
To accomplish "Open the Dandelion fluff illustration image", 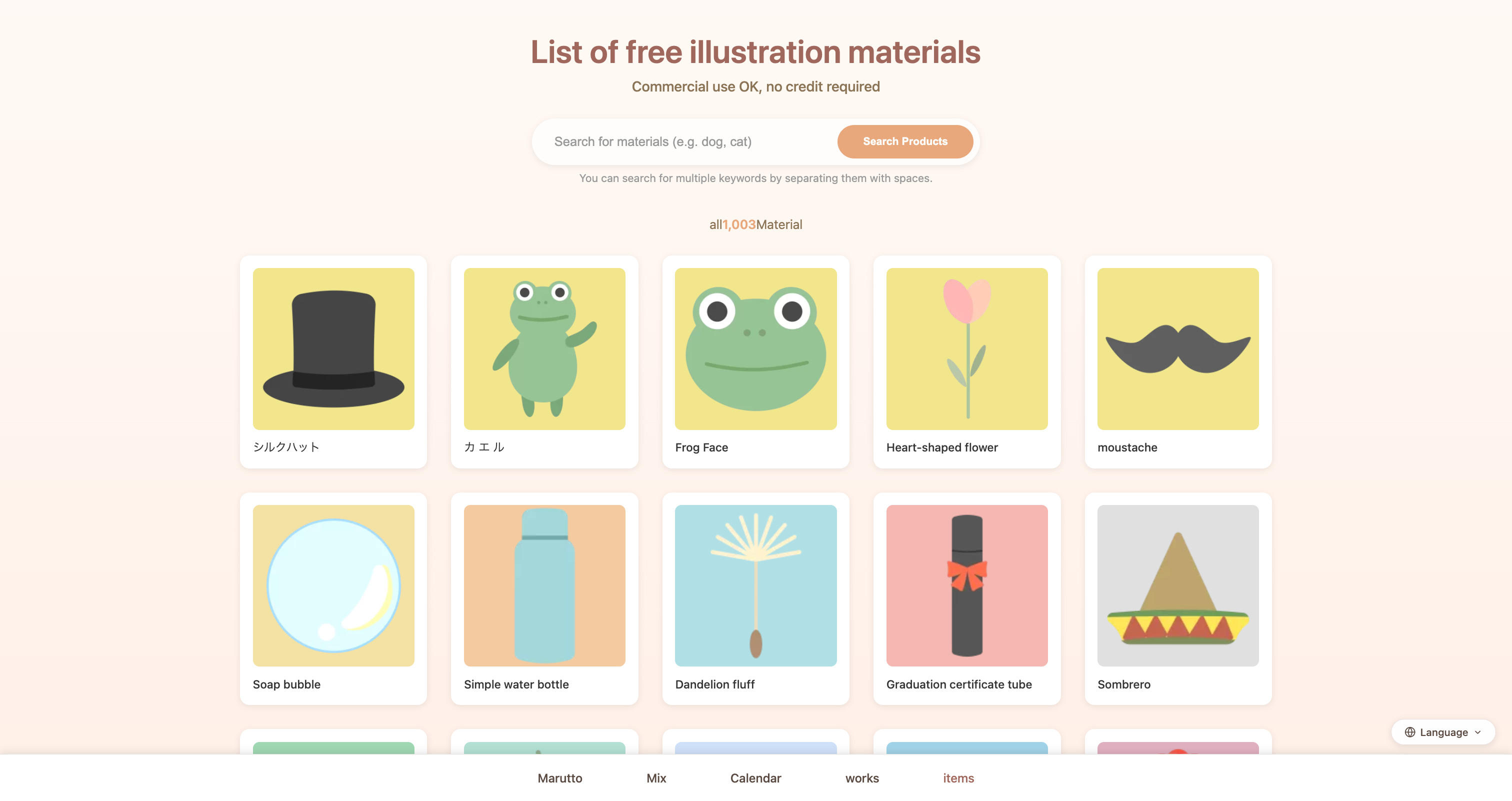I will coord(755,585).
